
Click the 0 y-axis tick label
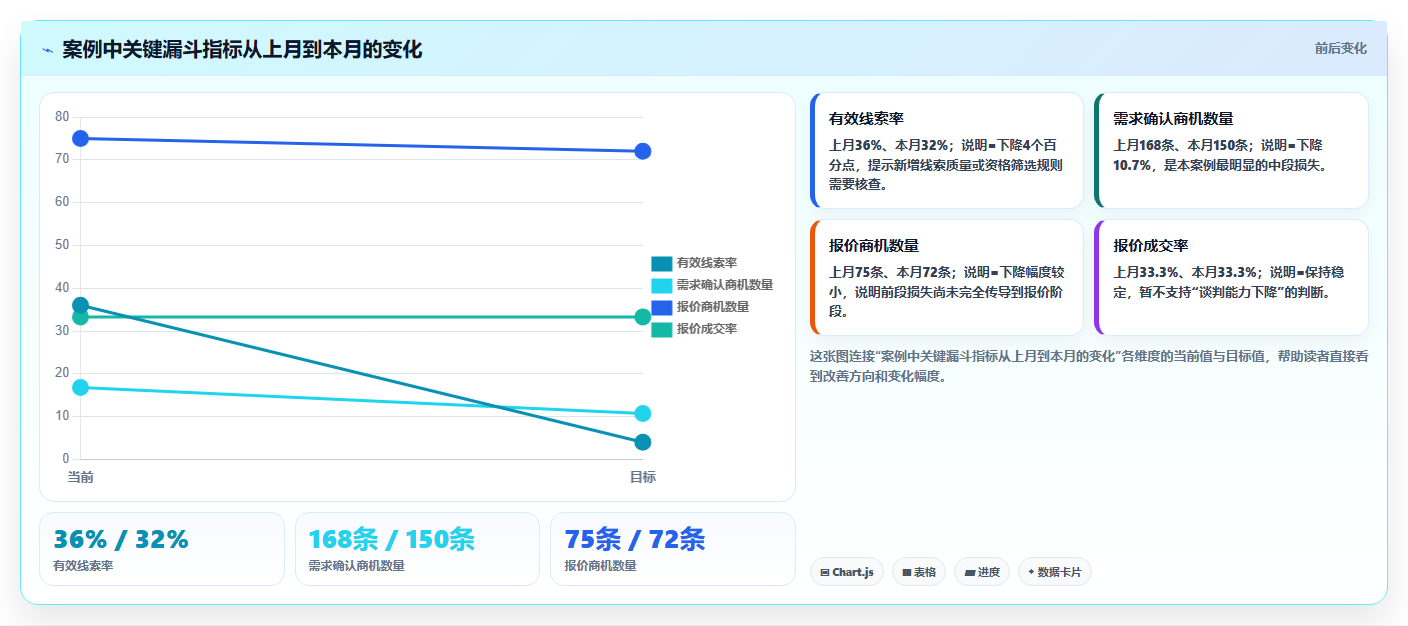pos(66,459)
